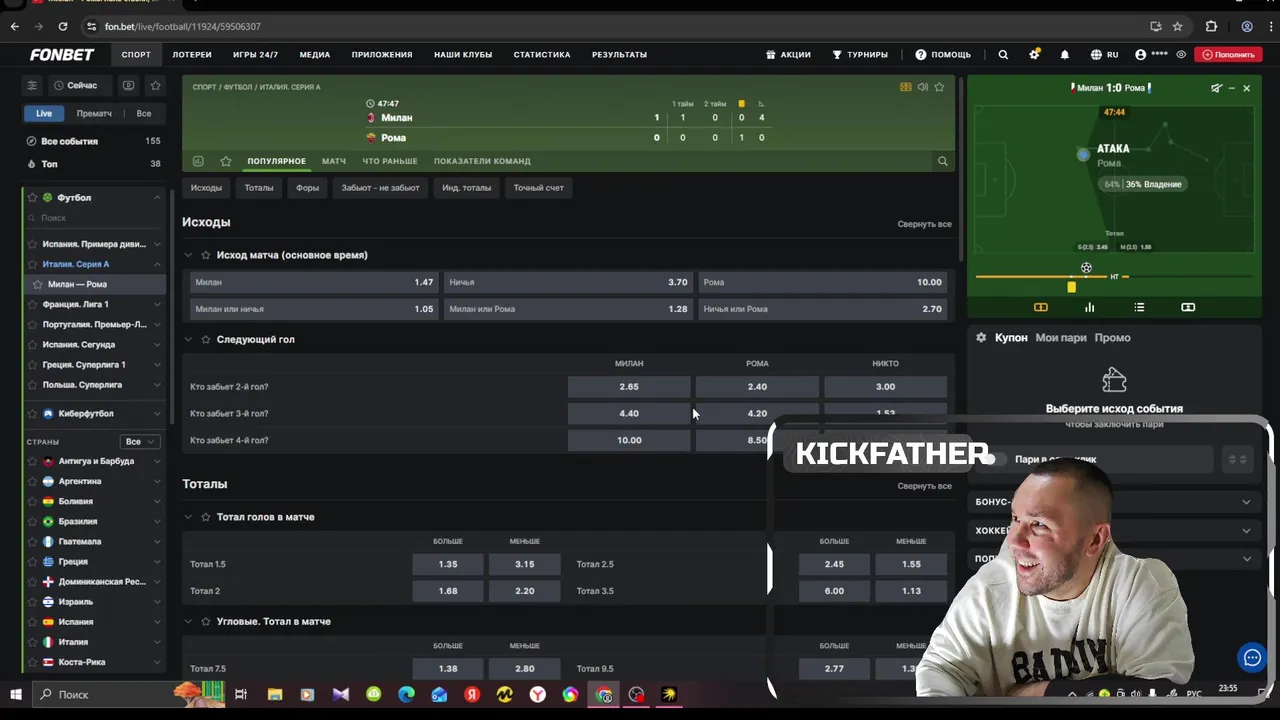Image resolution: width=1280 pixels, height=720 pixels.
Task: Open favorites star icon in sidebar header
Action: 155,86
